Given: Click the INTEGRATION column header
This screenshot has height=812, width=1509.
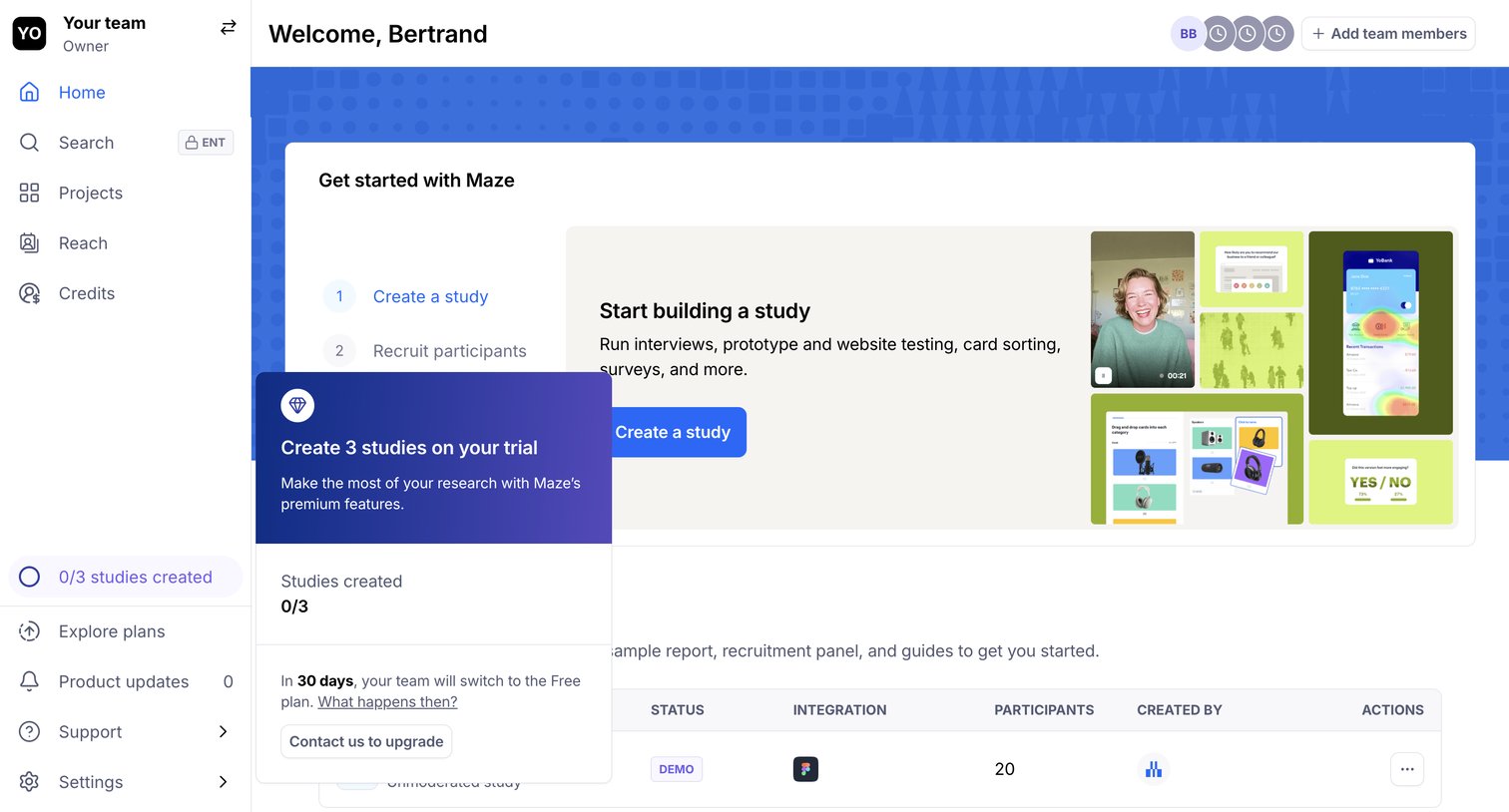Looking at the screenshot, I should coord(839,710).
